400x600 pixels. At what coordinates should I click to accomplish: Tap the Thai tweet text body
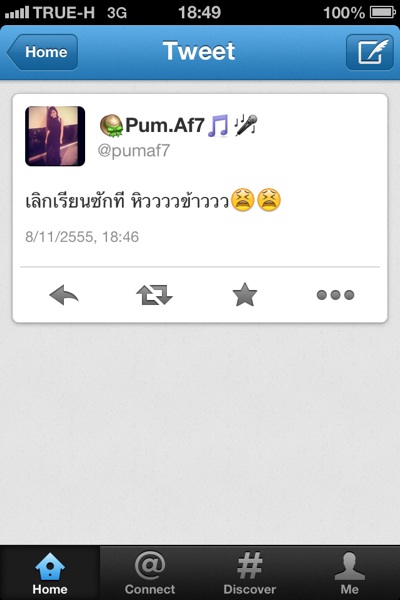click(153, 200)
